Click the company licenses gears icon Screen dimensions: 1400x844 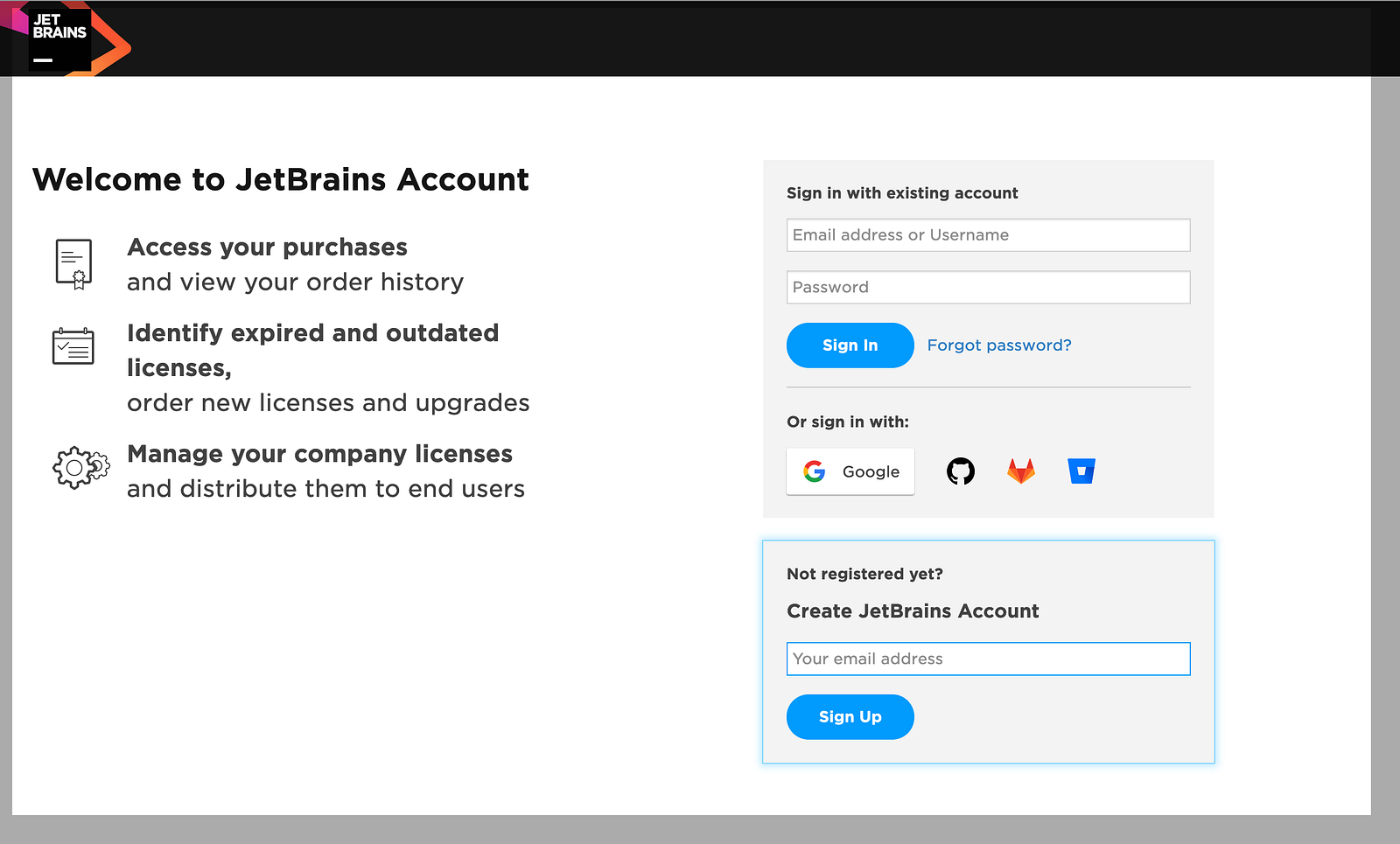click(80, 467)
